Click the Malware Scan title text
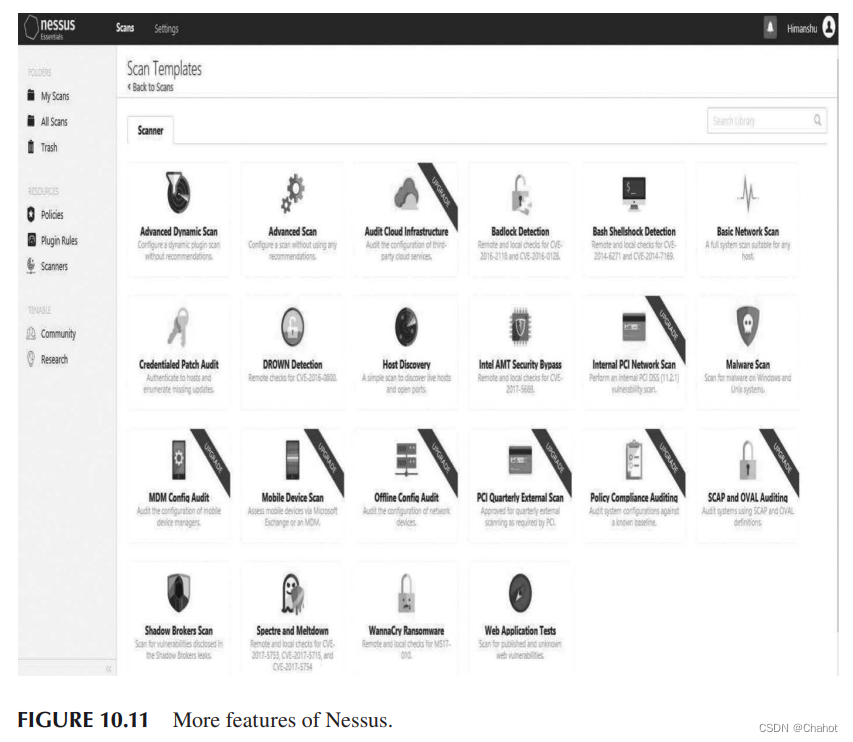The image size is (853, 742). coord(748,364)
